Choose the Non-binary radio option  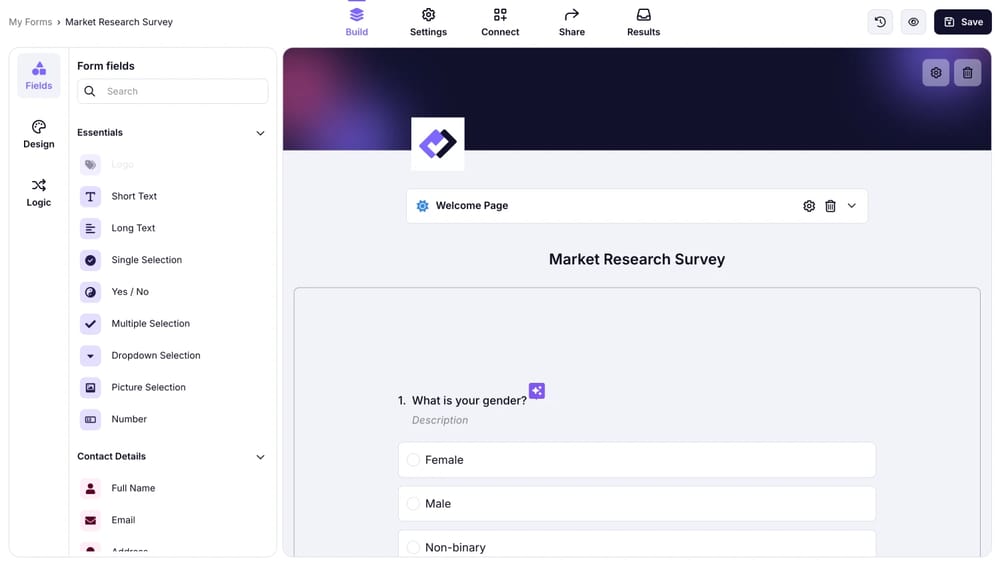[x=413, y=547]
